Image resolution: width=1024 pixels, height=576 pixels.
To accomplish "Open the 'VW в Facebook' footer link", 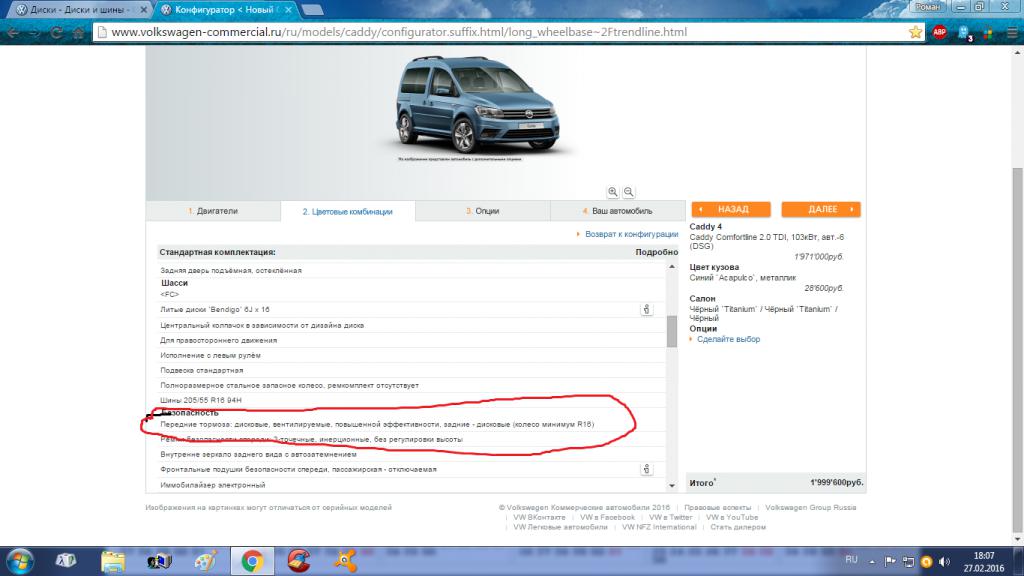I will coord(607,517).
